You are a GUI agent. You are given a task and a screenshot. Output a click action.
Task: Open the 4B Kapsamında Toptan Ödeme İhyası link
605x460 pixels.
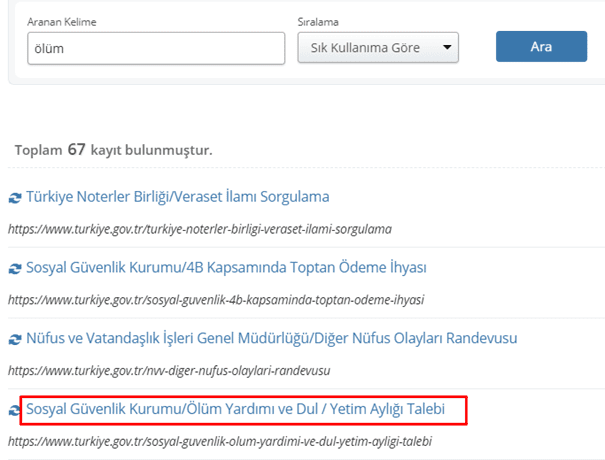(226, 268)
